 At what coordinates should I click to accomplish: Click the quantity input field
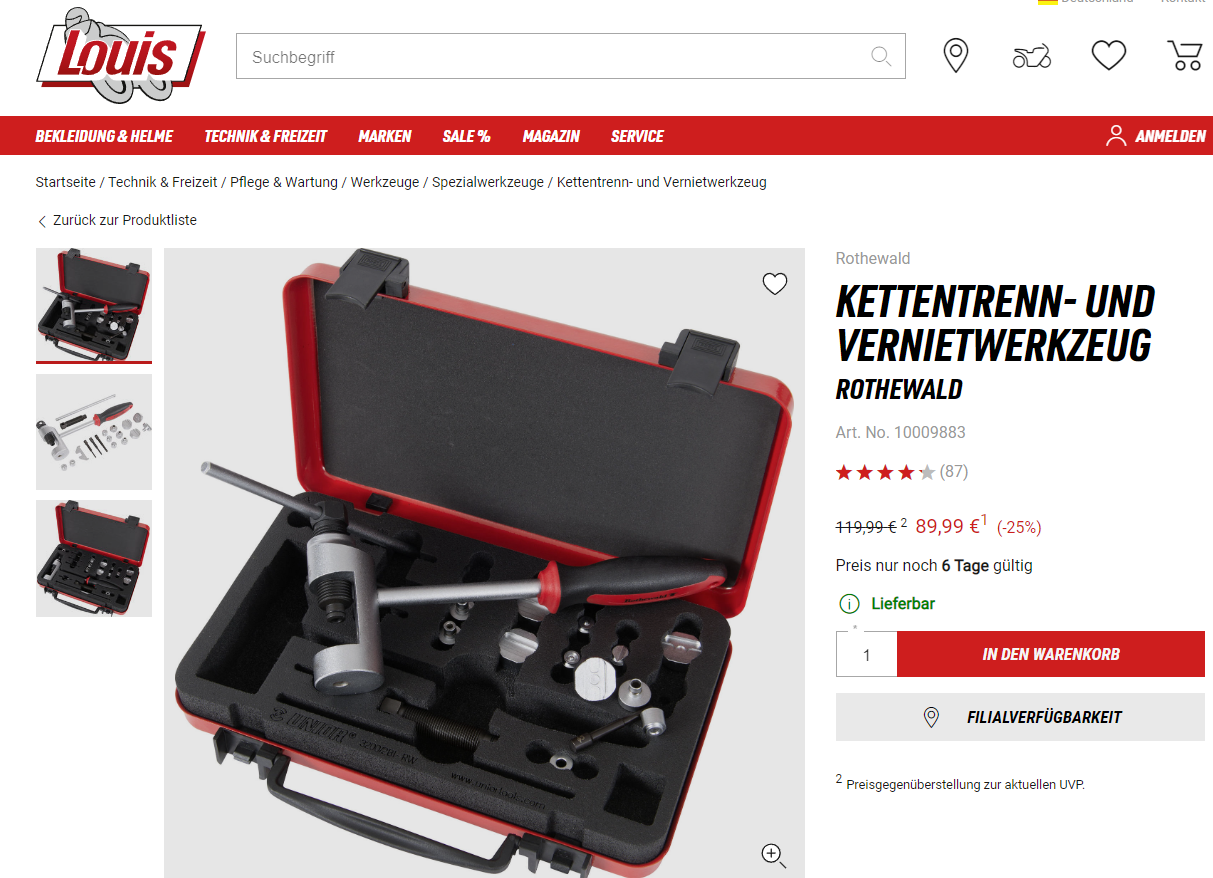[866, 654]
